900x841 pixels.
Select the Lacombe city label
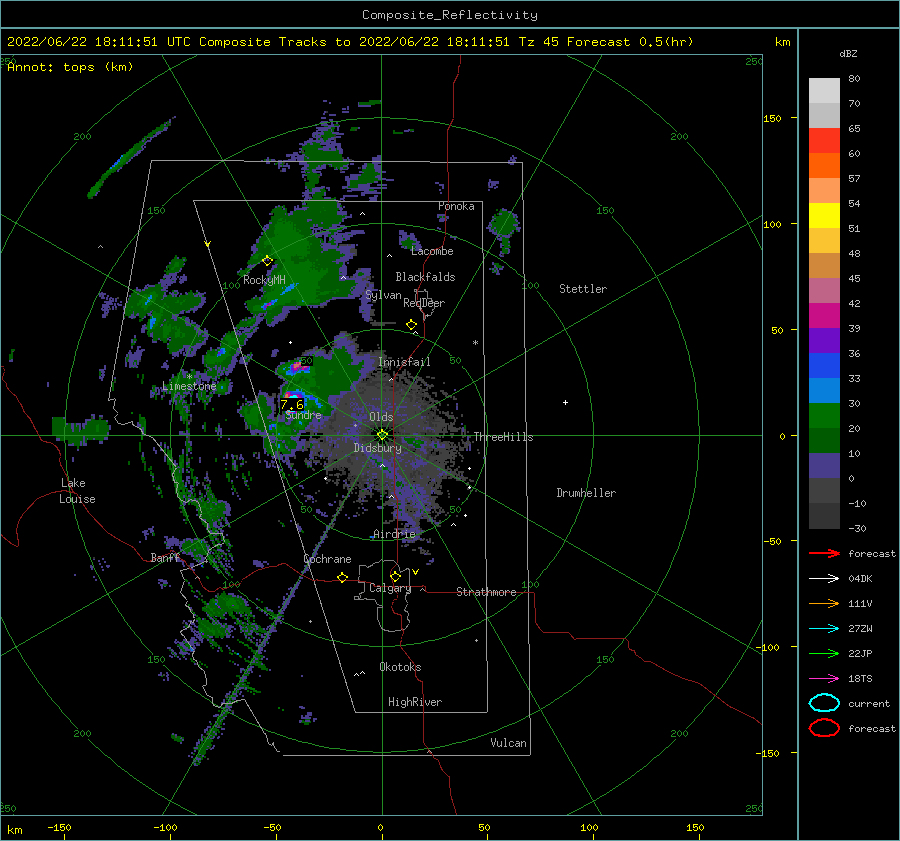(x=432, y=251)
